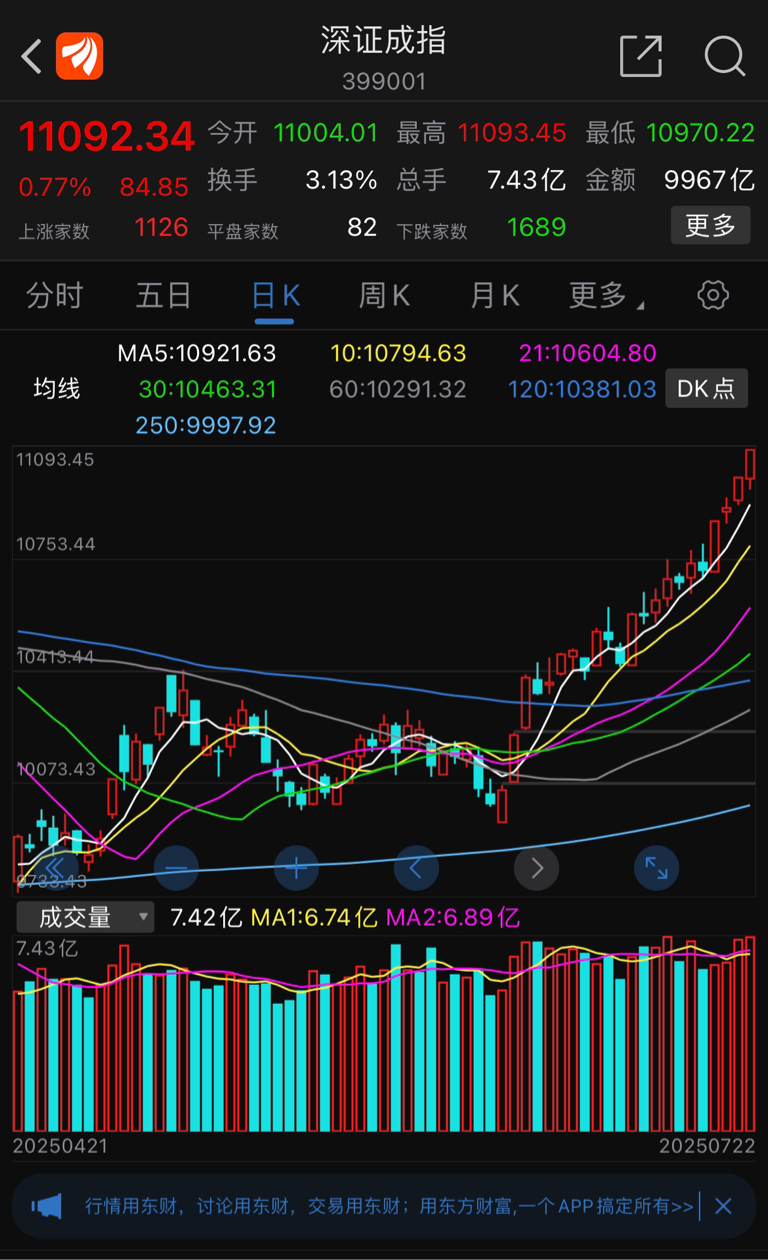Tap the 金额 value 9967亿
The width and height of the screenshot is (768, 1260).
pyautogui.click(x=709, y=180)
